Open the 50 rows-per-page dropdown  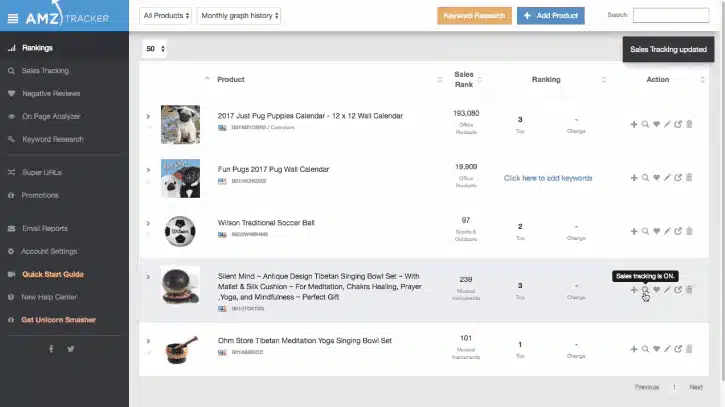[154, 49]
